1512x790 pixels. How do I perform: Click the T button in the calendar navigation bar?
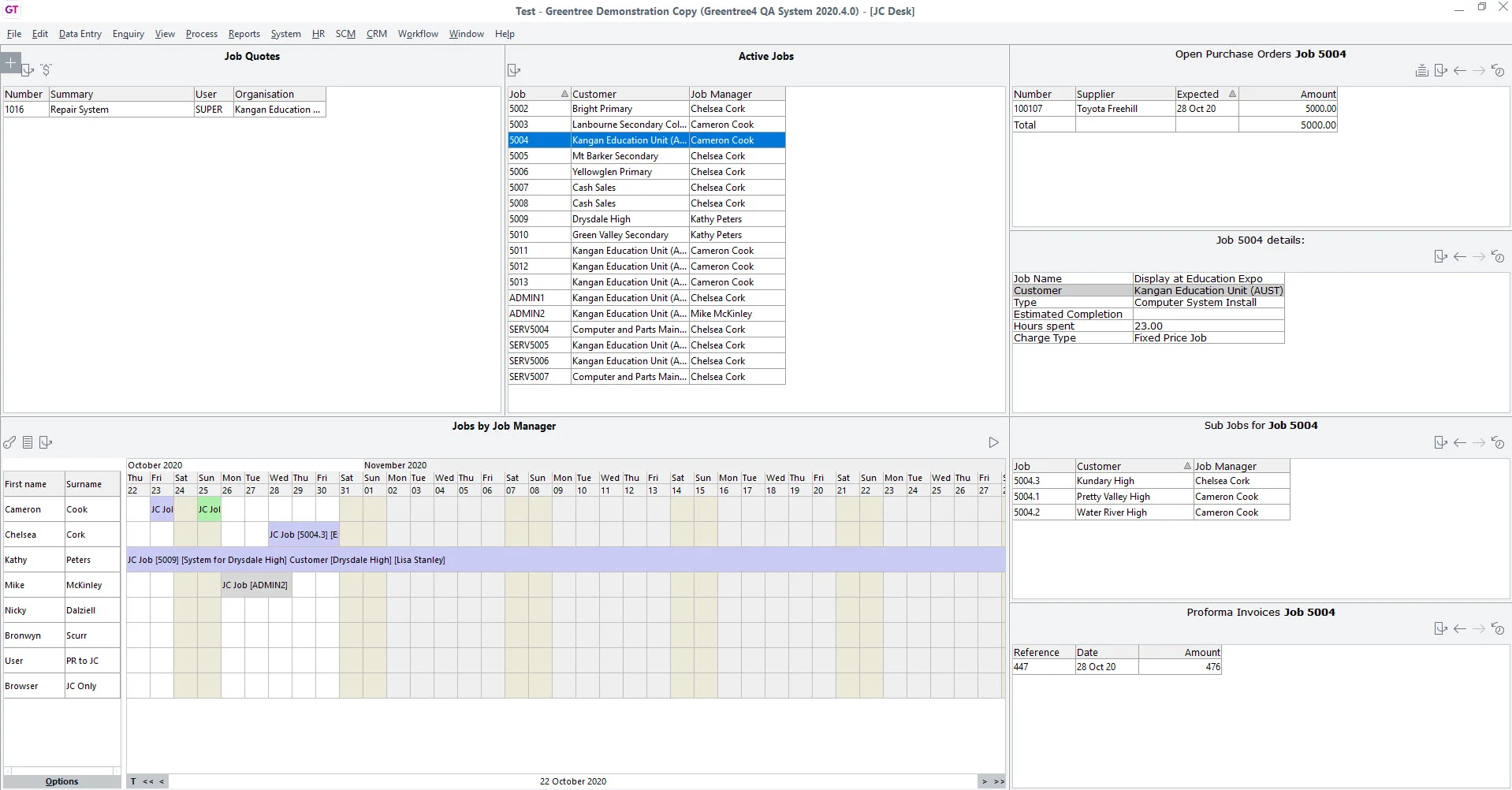(x=132, y=781)
